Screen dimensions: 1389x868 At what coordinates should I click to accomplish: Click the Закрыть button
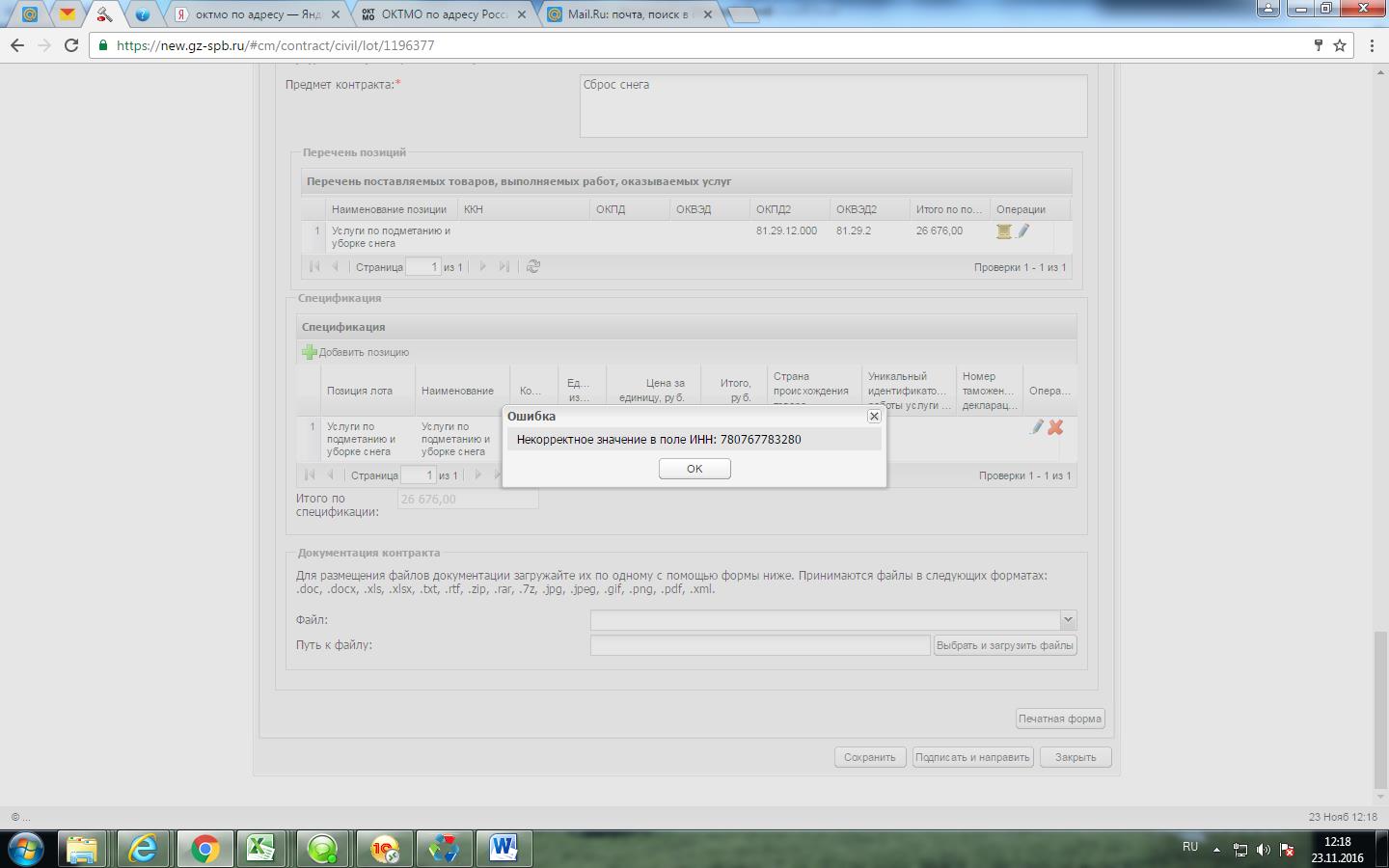1076,757
